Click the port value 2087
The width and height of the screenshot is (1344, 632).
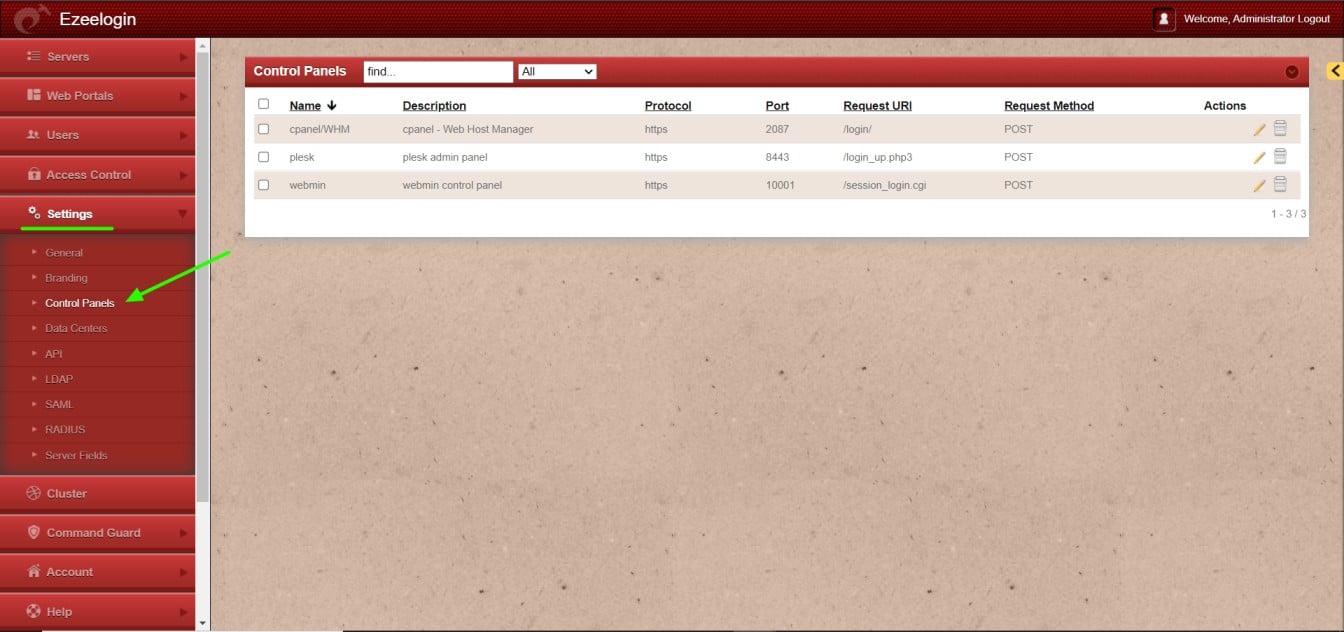click(778, 129)
